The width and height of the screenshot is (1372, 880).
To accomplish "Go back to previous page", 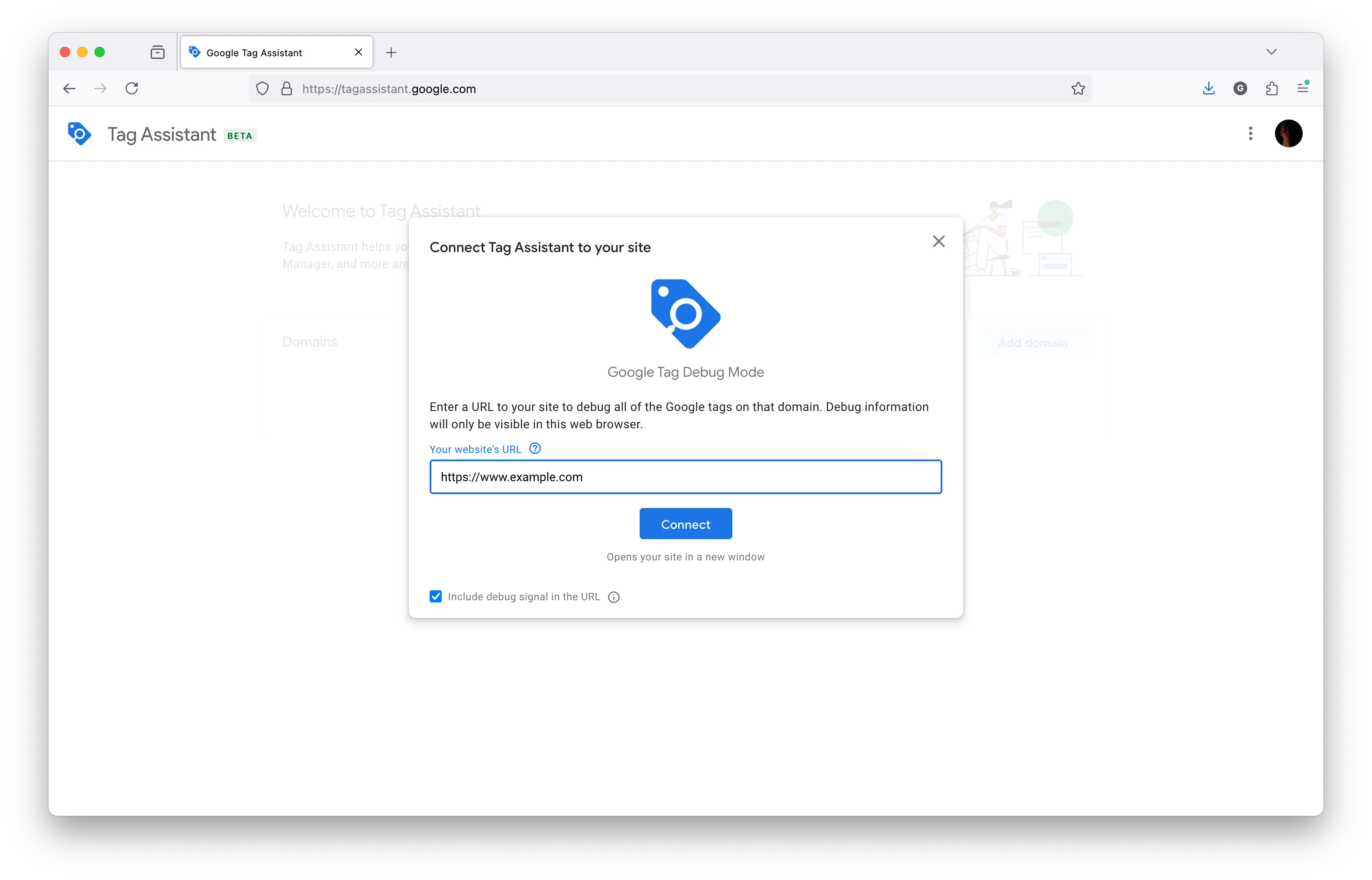I will tap(69, 89).
